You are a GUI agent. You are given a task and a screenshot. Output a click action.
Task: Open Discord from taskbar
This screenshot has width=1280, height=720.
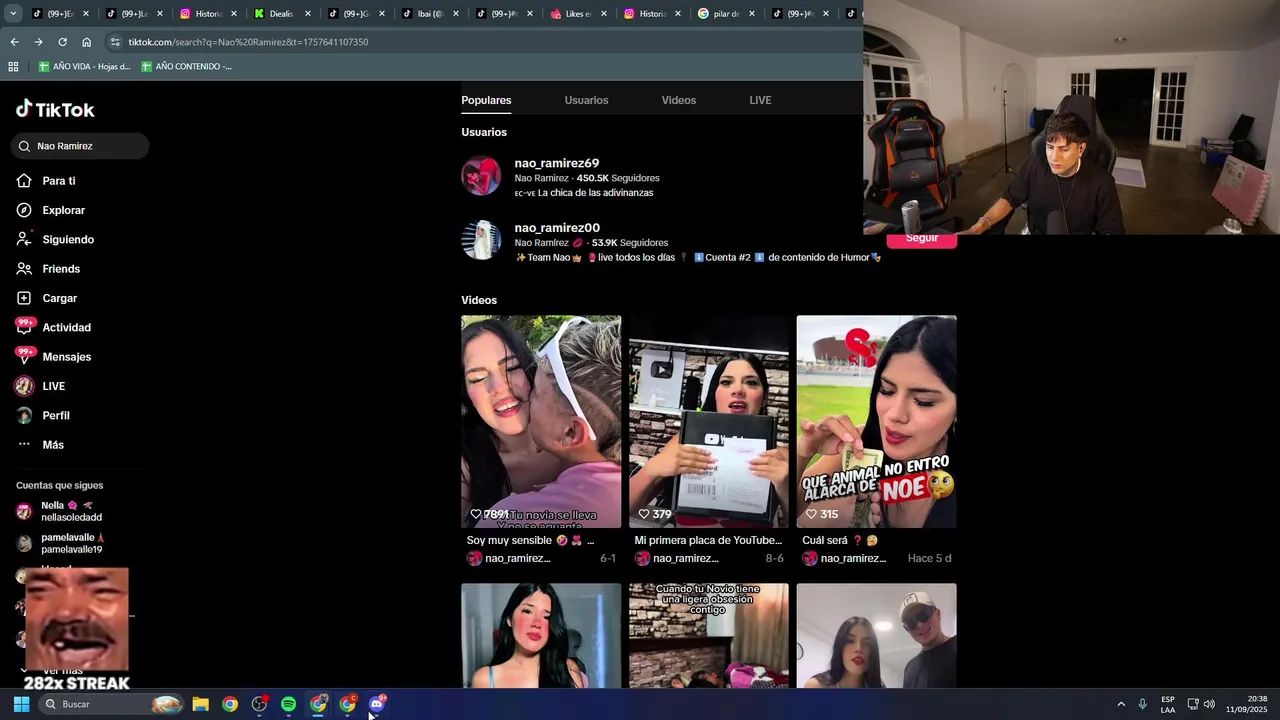(x=377, y=704)
